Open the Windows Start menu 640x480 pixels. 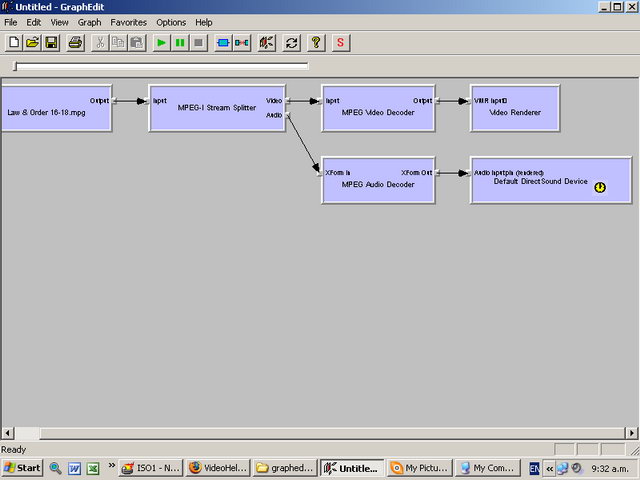coord(22,468)
